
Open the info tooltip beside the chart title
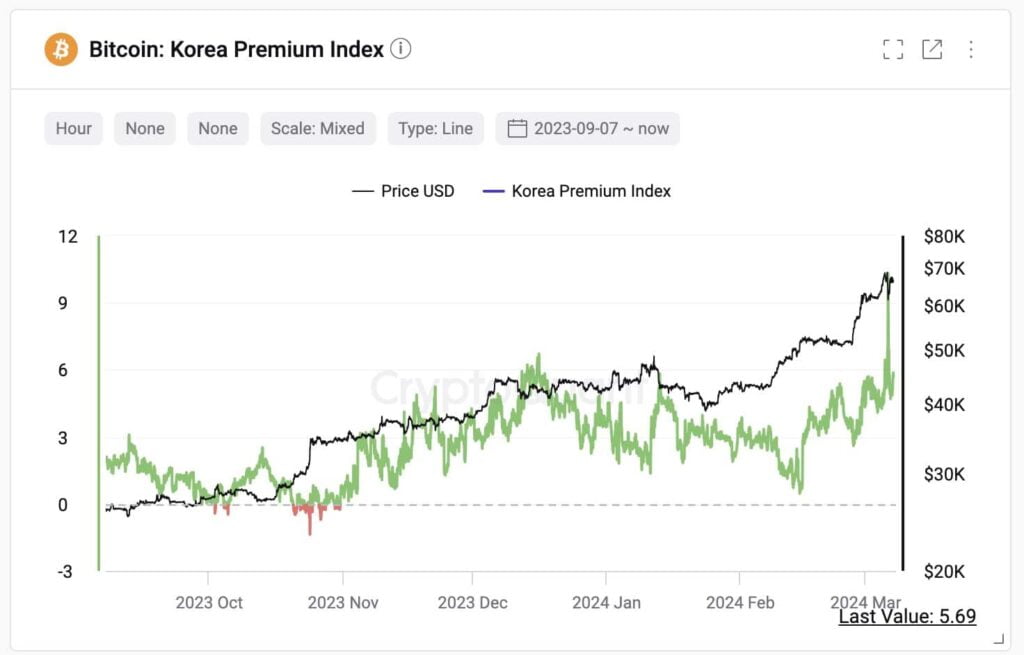400,48
